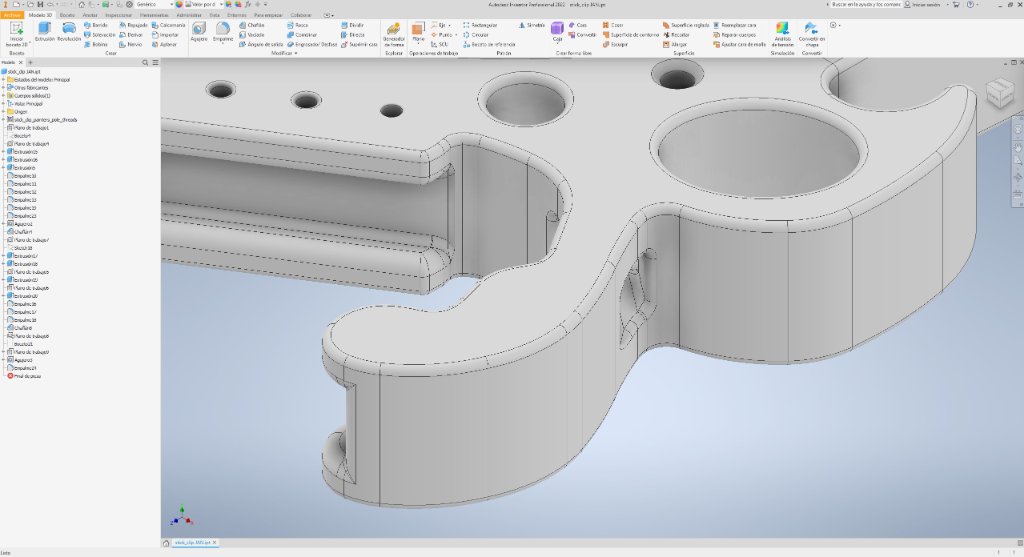Open Análisis de tensión simulation

[x=782, y=34]
